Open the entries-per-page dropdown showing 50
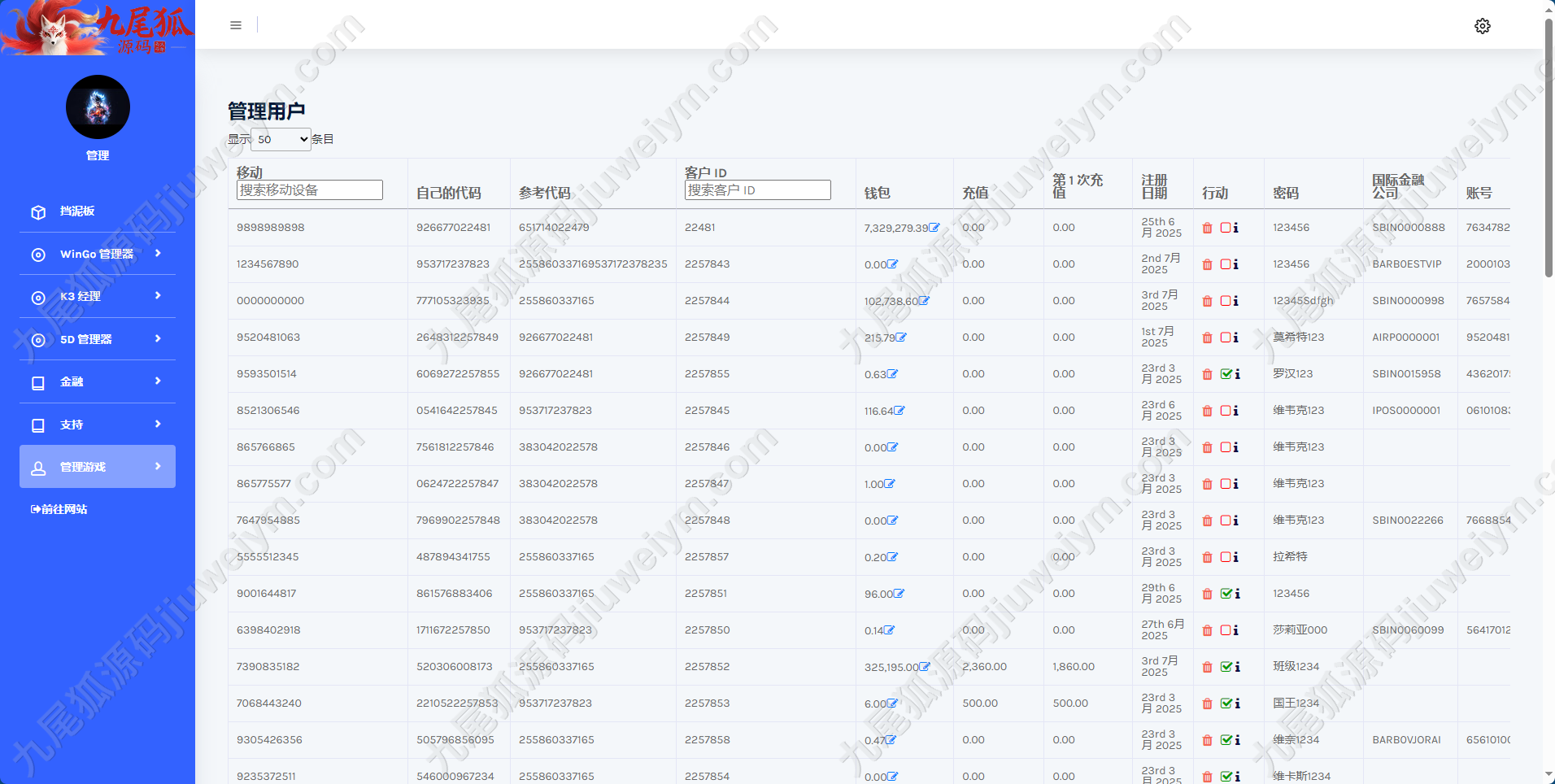Image resolution: width=1555 pixels, height=784 pixels. [281, 139]
